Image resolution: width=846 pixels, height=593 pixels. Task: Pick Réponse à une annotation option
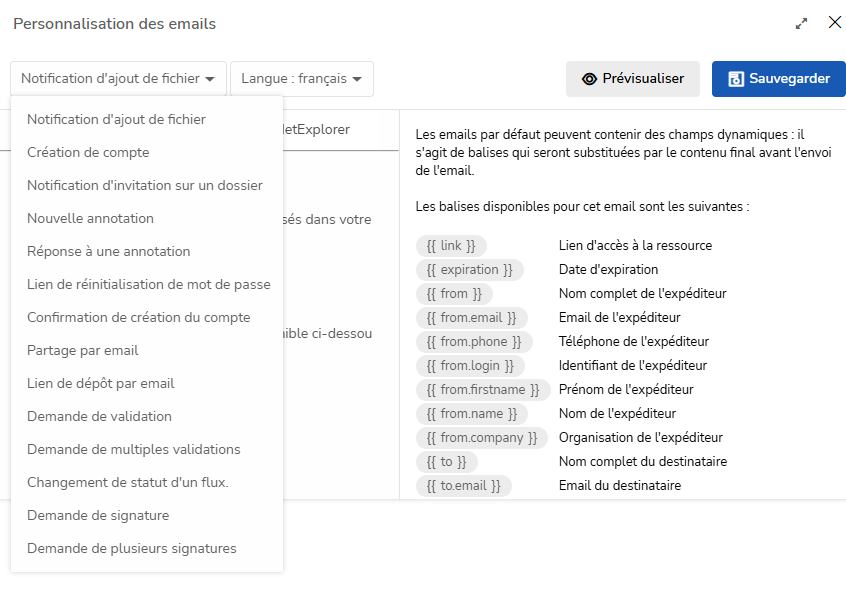click(108, 252)
